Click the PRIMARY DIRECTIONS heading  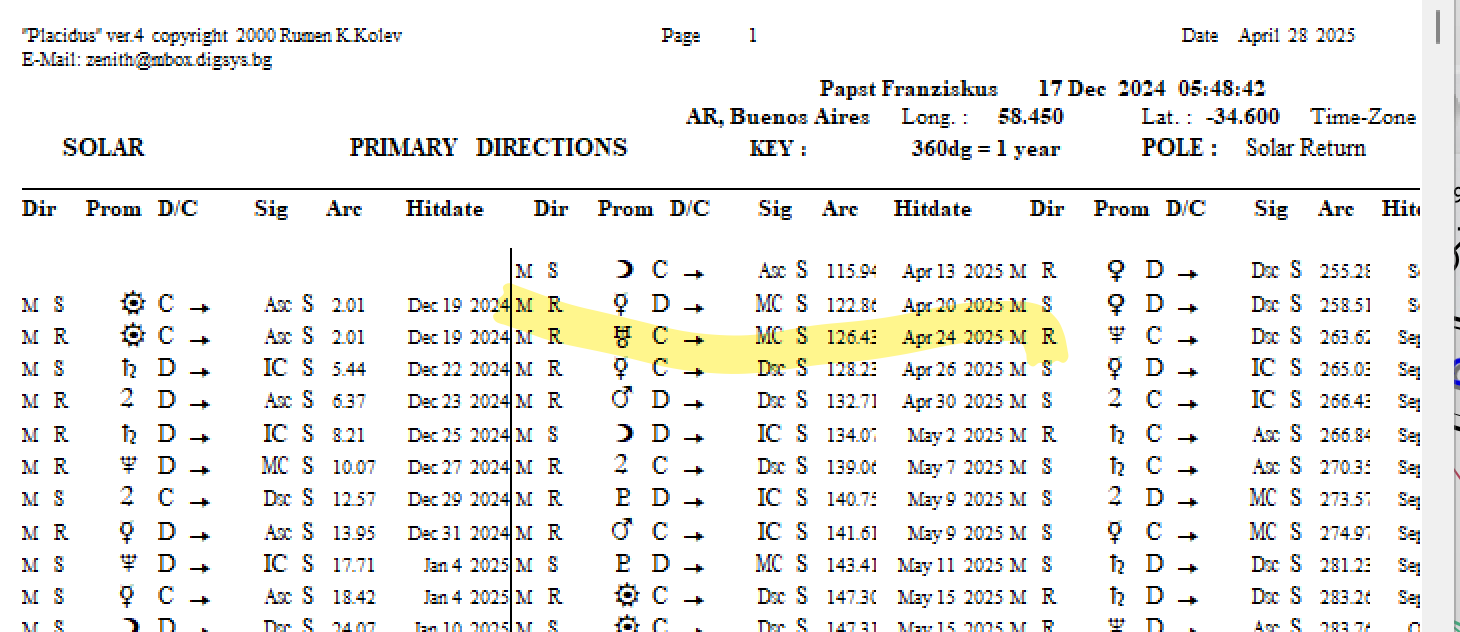click(x=488, y=148)
